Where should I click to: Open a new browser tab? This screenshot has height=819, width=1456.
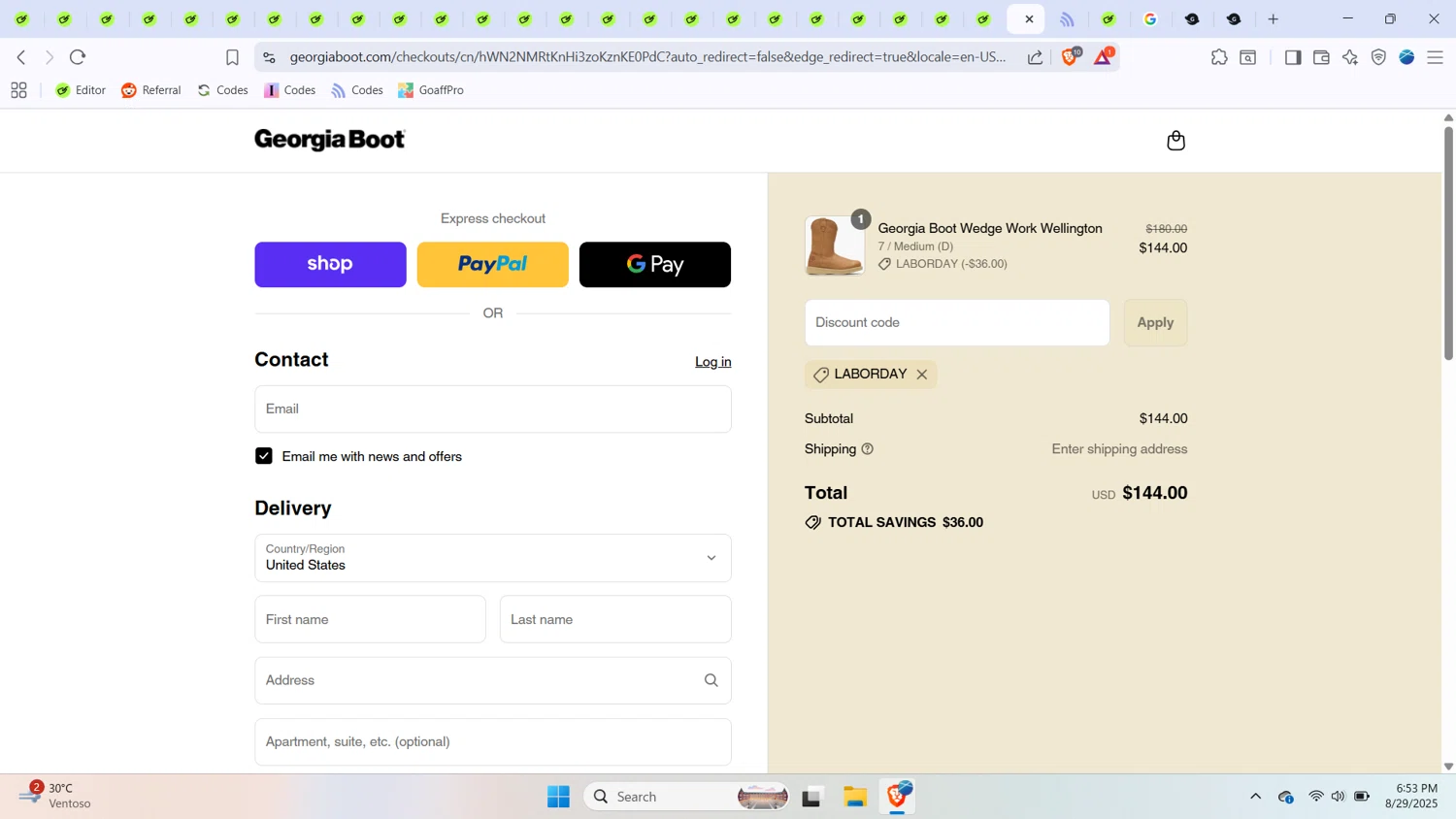click(x=1274, y=19)
